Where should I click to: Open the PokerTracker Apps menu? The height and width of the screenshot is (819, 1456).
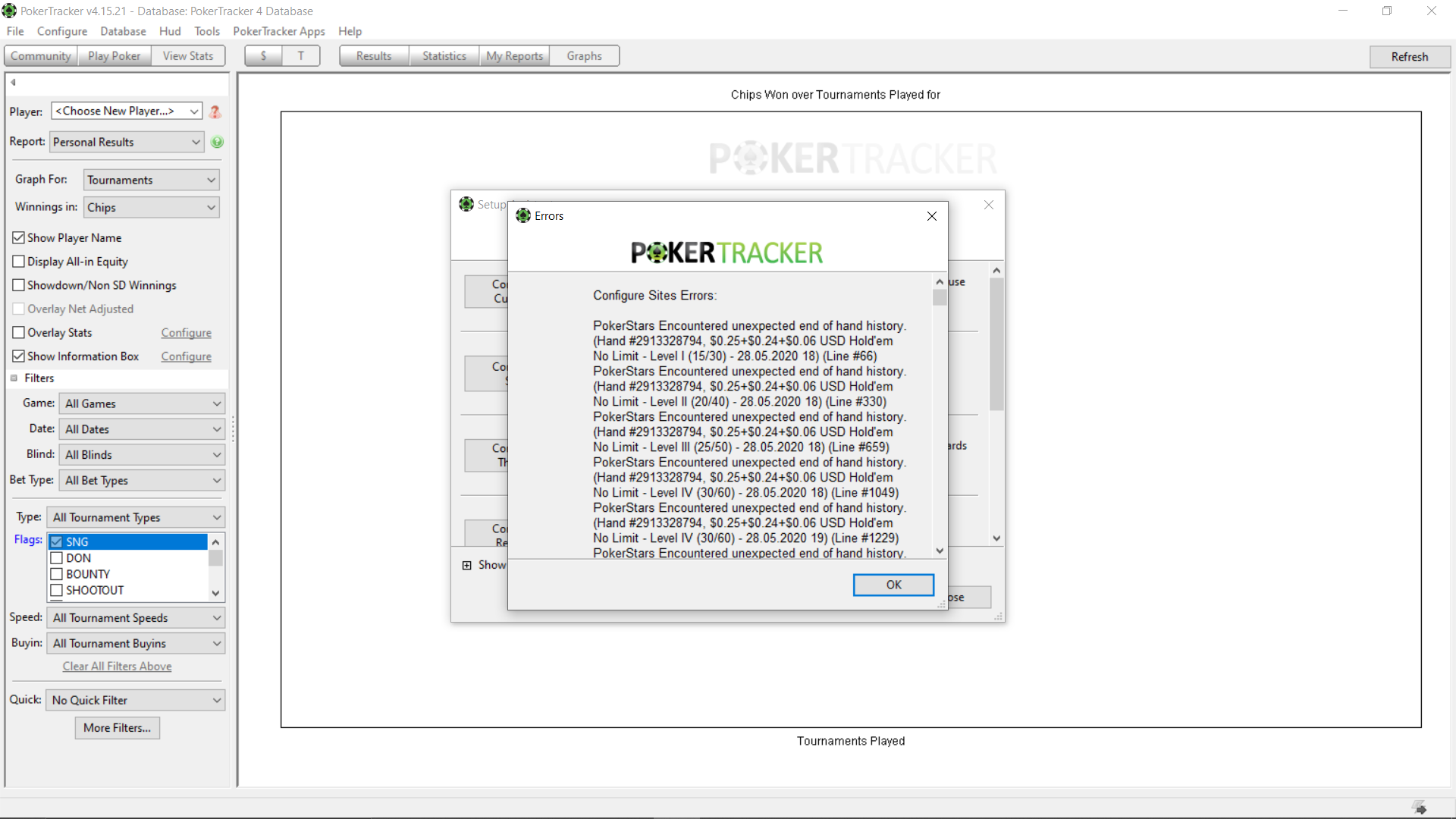pos(279,31)
